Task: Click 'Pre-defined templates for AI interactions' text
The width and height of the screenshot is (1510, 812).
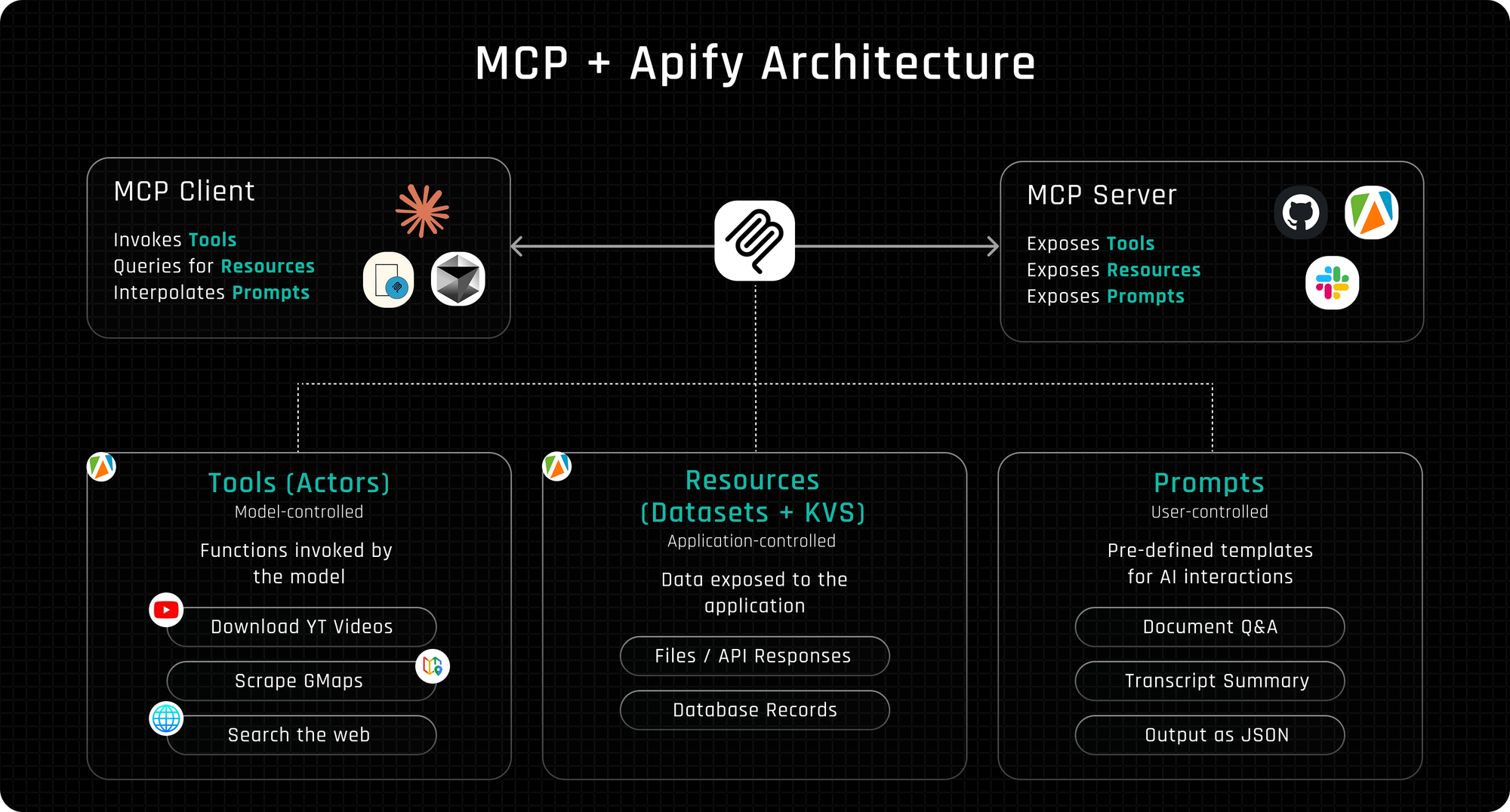Action: pyautogui.click(x=1210, y=563)
